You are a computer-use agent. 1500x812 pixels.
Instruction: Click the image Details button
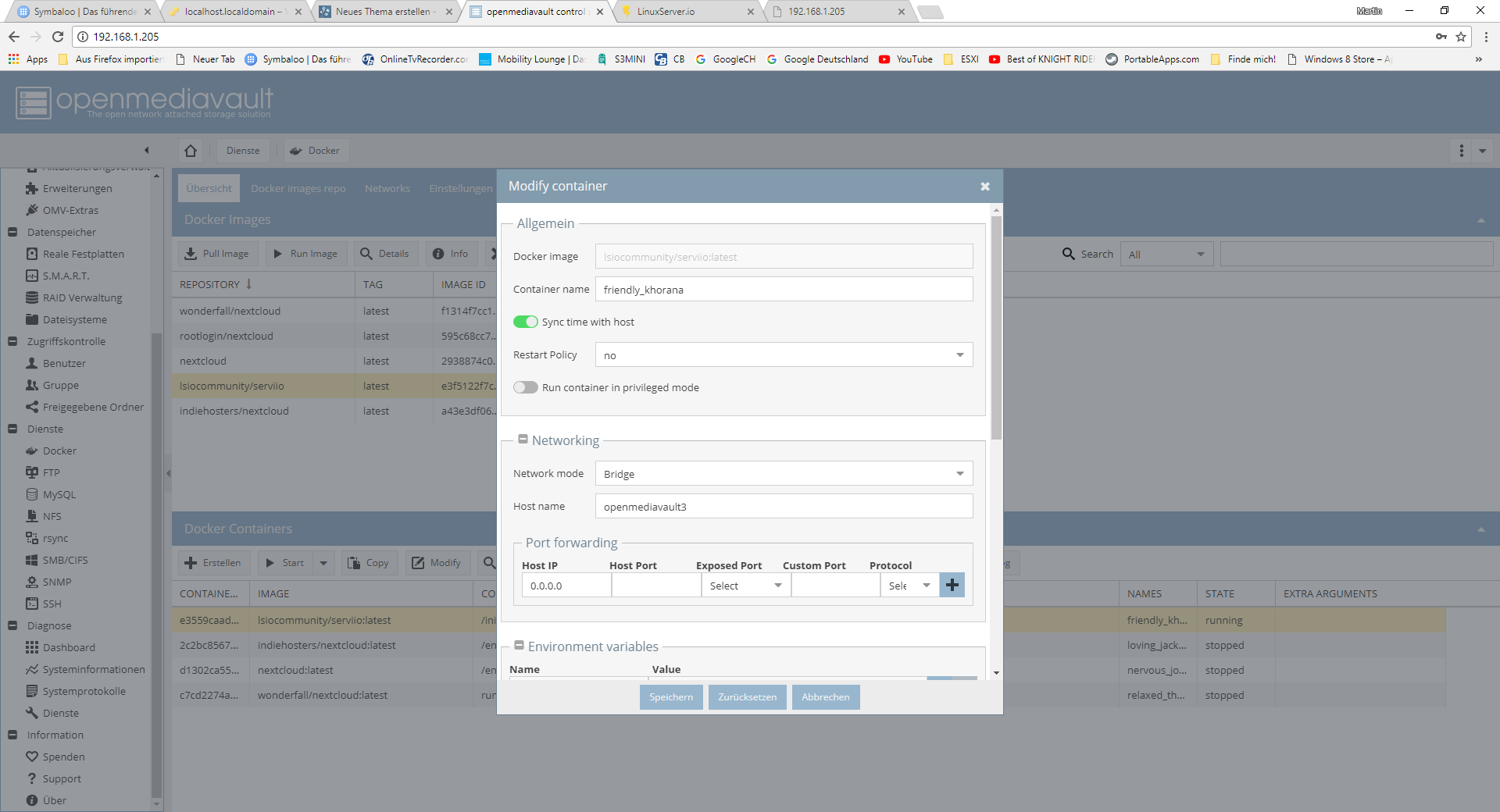[385, 254]
